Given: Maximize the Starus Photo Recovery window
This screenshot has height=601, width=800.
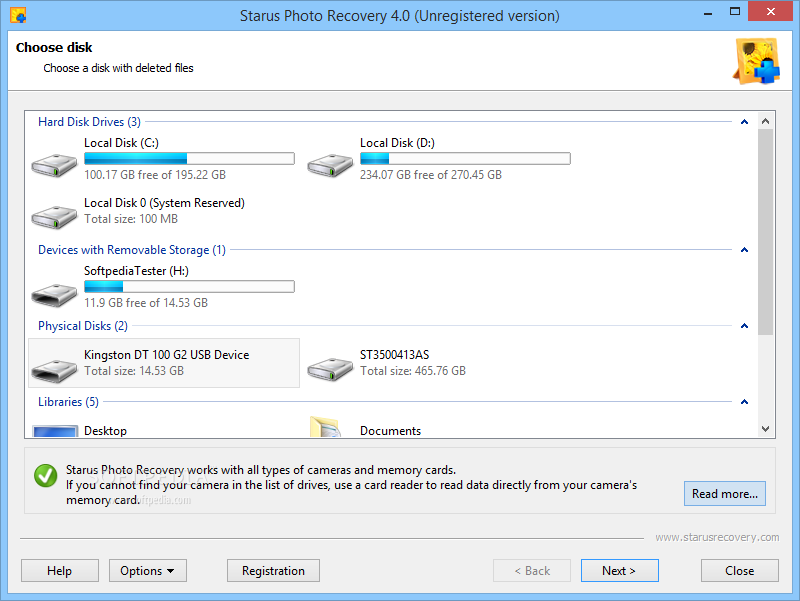Looking at the screenshot, I should (735, 11).
